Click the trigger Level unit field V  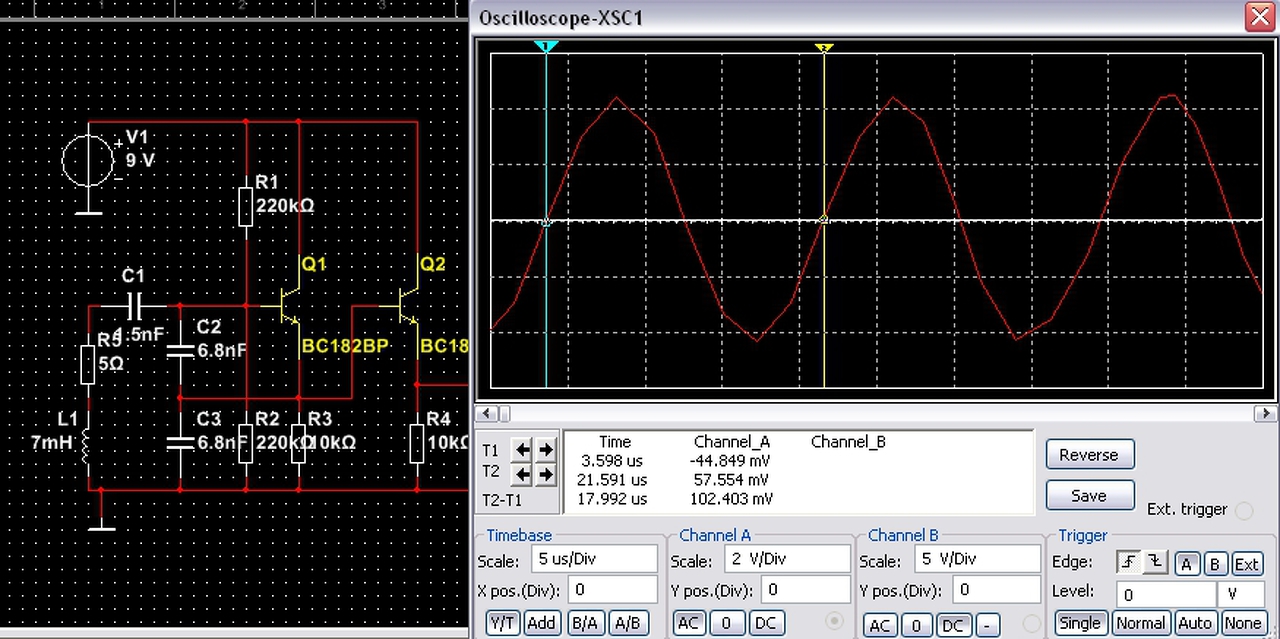pyautogui.click(x=1241, y=594)
